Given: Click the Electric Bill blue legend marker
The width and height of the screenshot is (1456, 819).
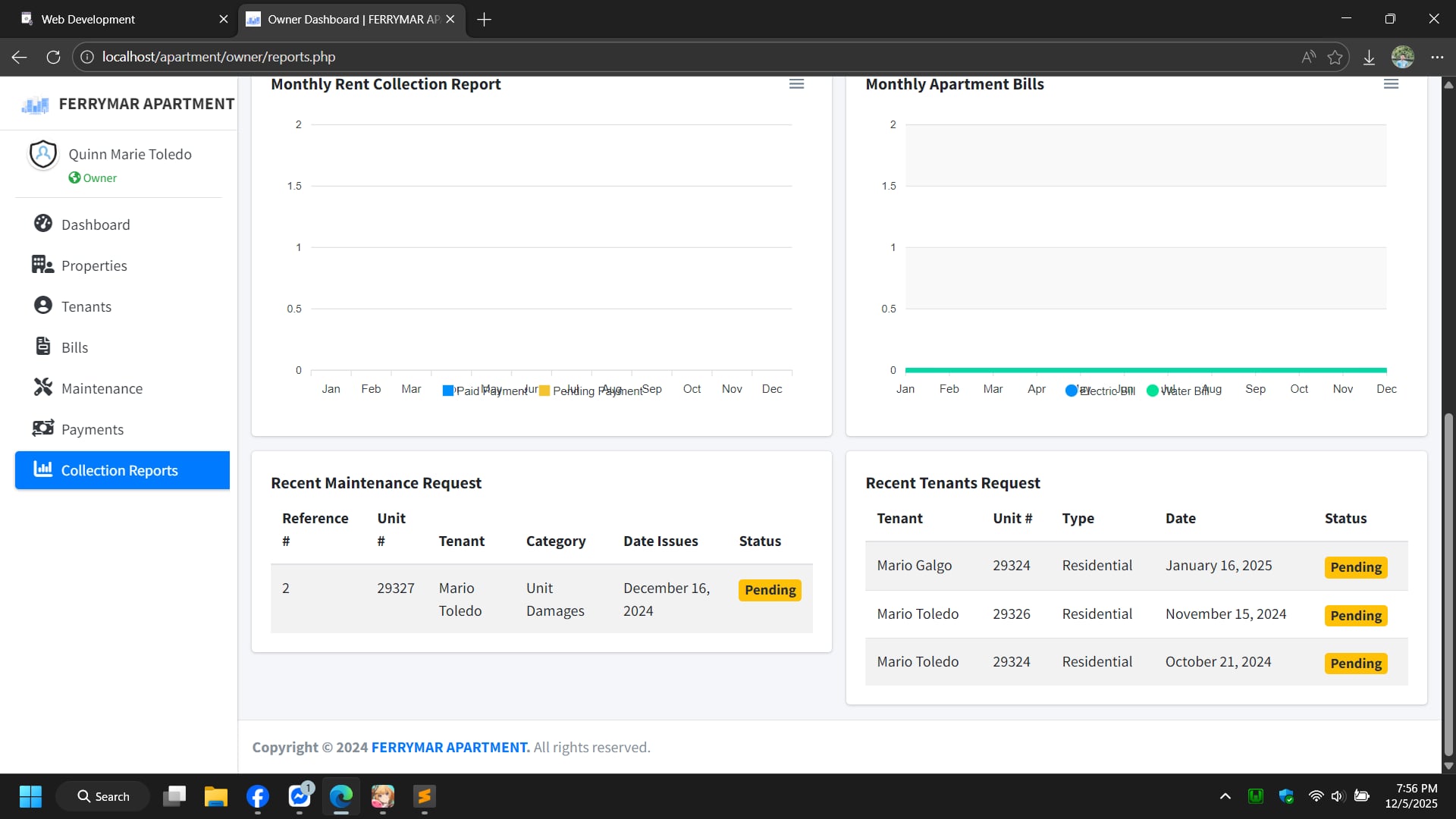Looking at the screenshot, I should [x=1071, y=391].
